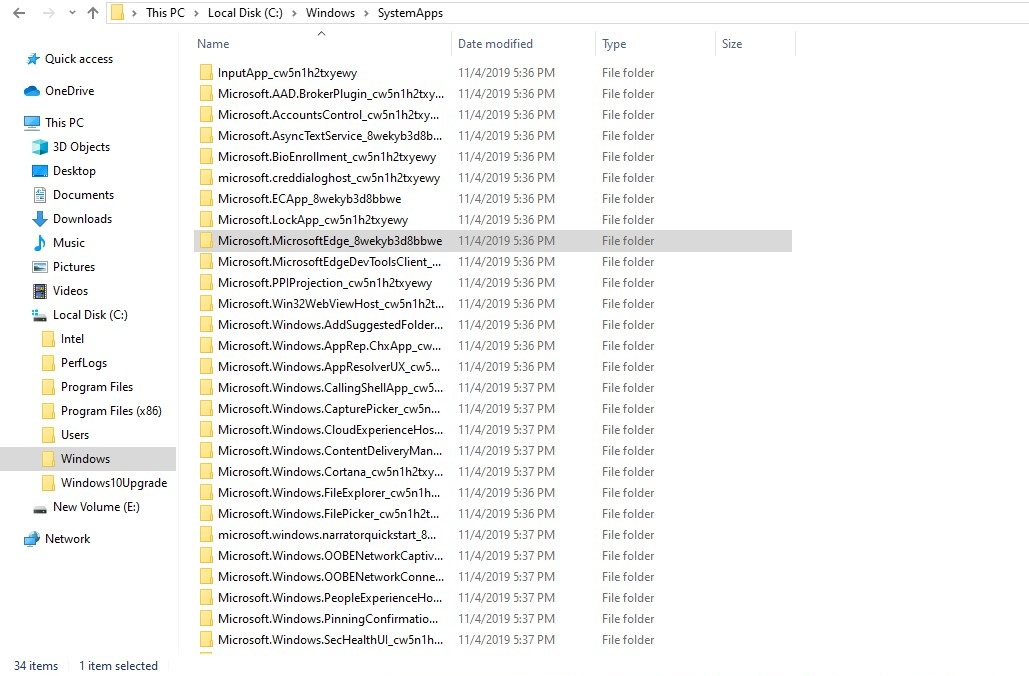Click microsoft.creddialoghost folder icon
This screenshot has width=1029, height=676.
206,178
